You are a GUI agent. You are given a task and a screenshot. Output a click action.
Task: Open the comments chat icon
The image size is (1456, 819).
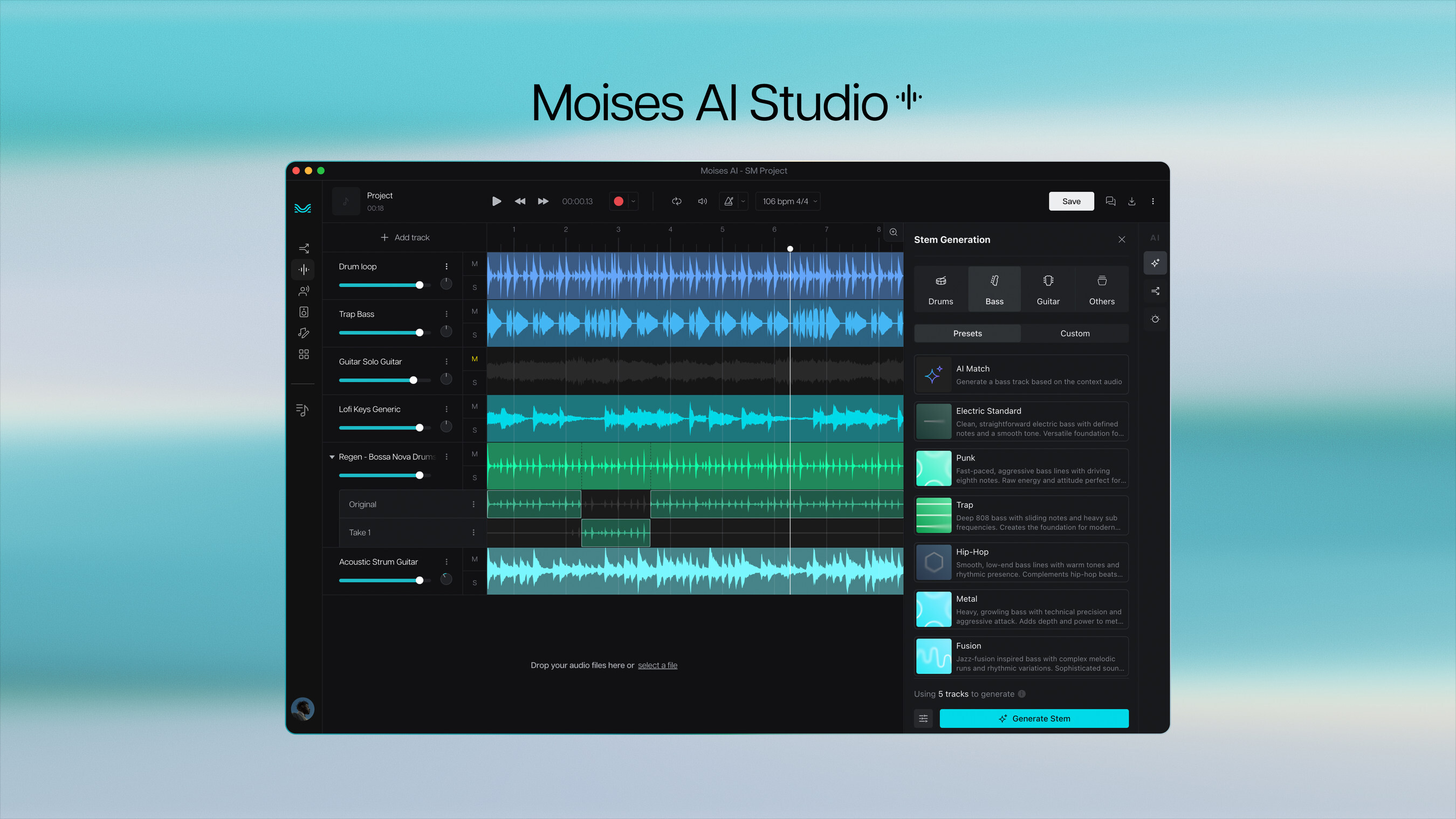pyautogui.click(x=1110, y=201)
